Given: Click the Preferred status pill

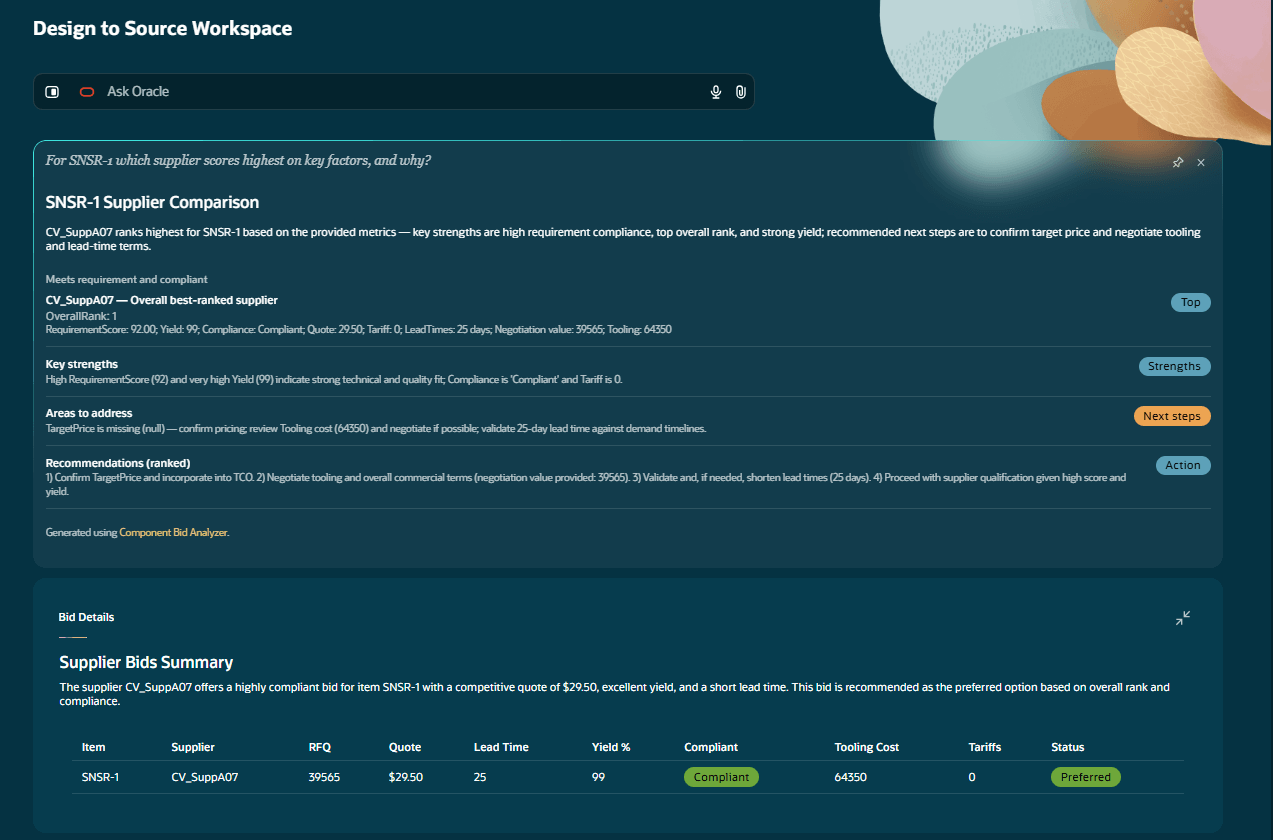Looking at the screenshot, I should click(x=1085, y=777).
